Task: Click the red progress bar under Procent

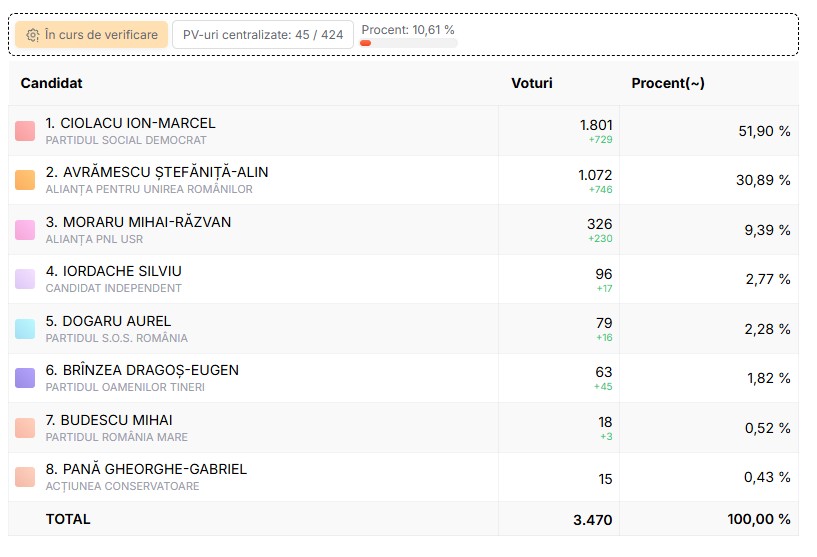Action: point(366,43)
